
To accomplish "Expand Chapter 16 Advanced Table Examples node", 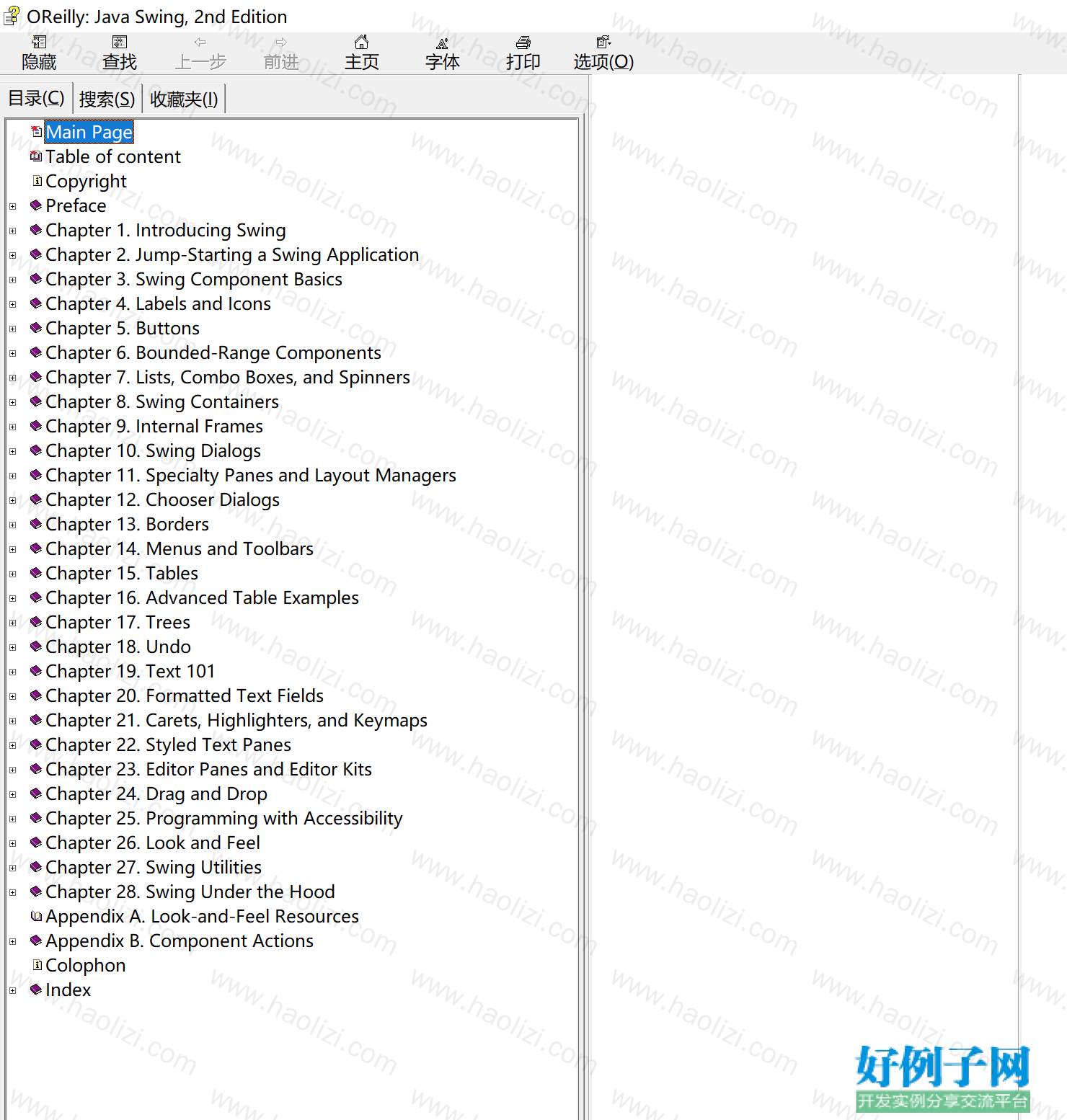I will (12, 598).
